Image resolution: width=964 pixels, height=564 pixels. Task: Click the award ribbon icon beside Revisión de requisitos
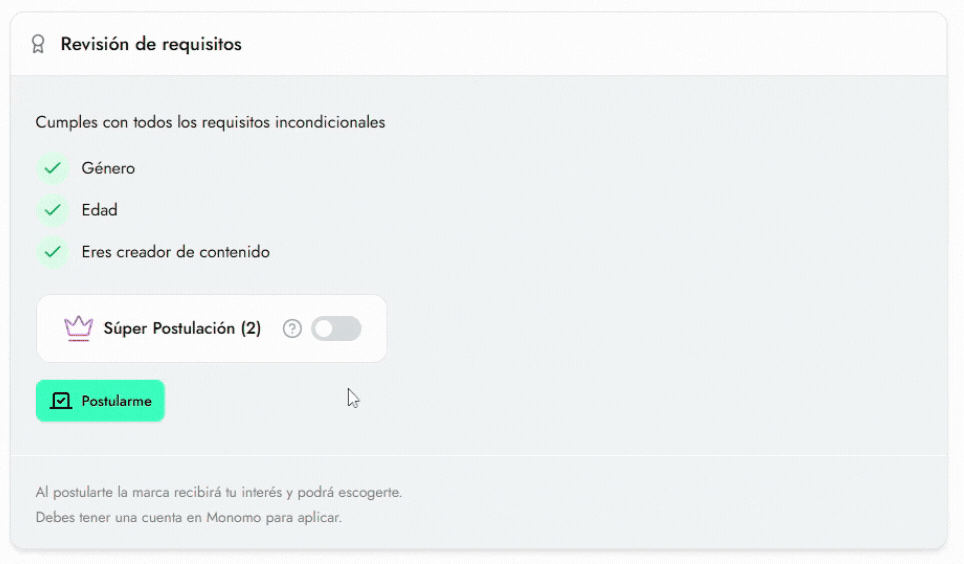[38, 44]
